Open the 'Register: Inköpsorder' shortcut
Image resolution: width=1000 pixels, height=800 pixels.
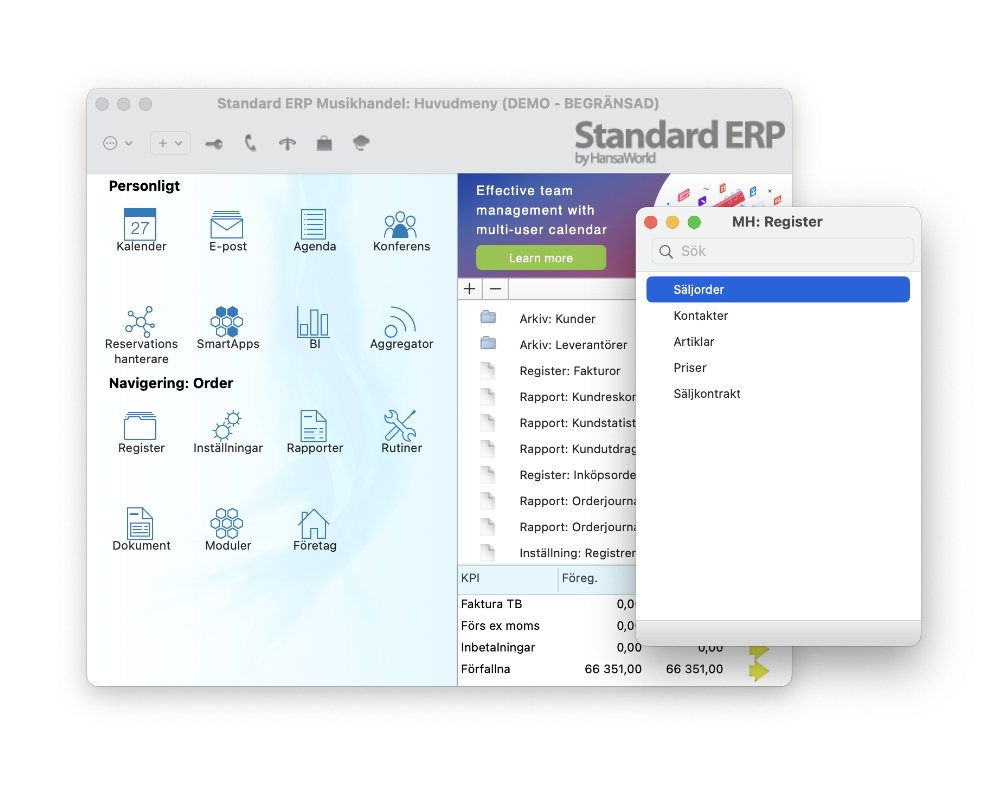[x=577, y=475]
